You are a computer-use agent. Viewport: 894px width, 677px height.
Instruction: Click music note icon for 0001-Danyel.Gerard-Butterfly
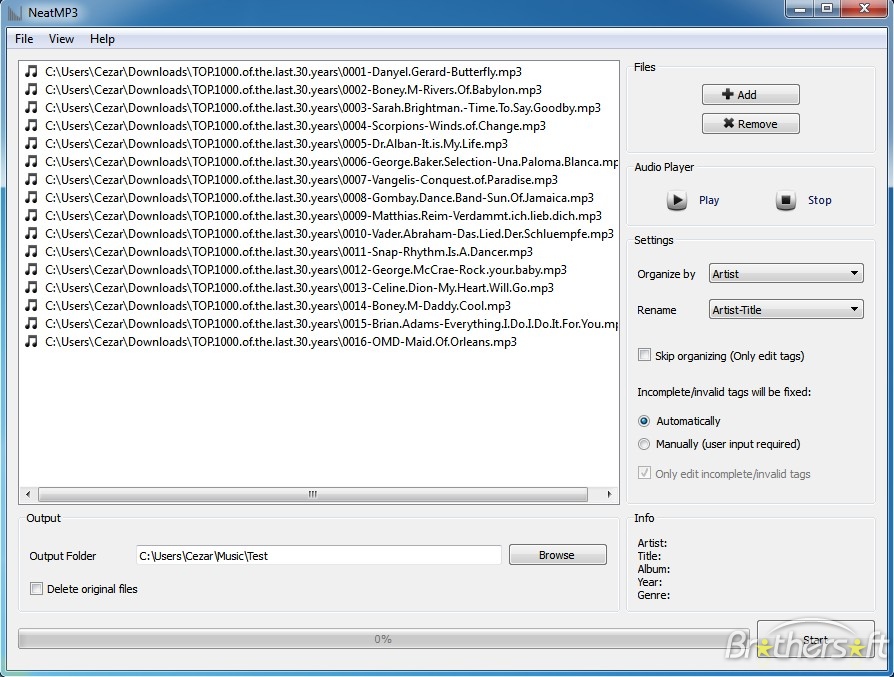point(31,71)
